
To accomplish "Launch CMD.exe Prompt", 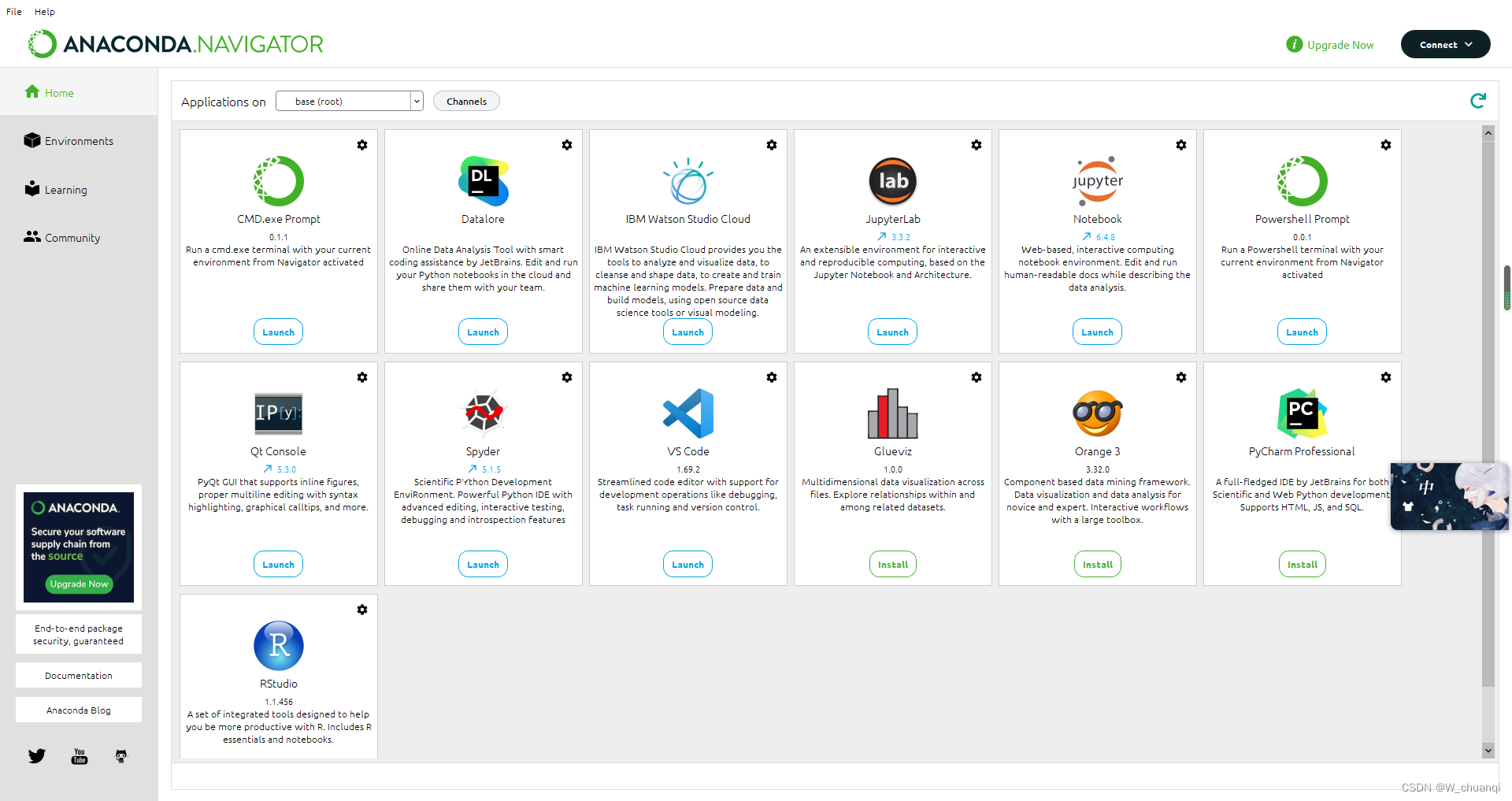I will tap(278, 332).
